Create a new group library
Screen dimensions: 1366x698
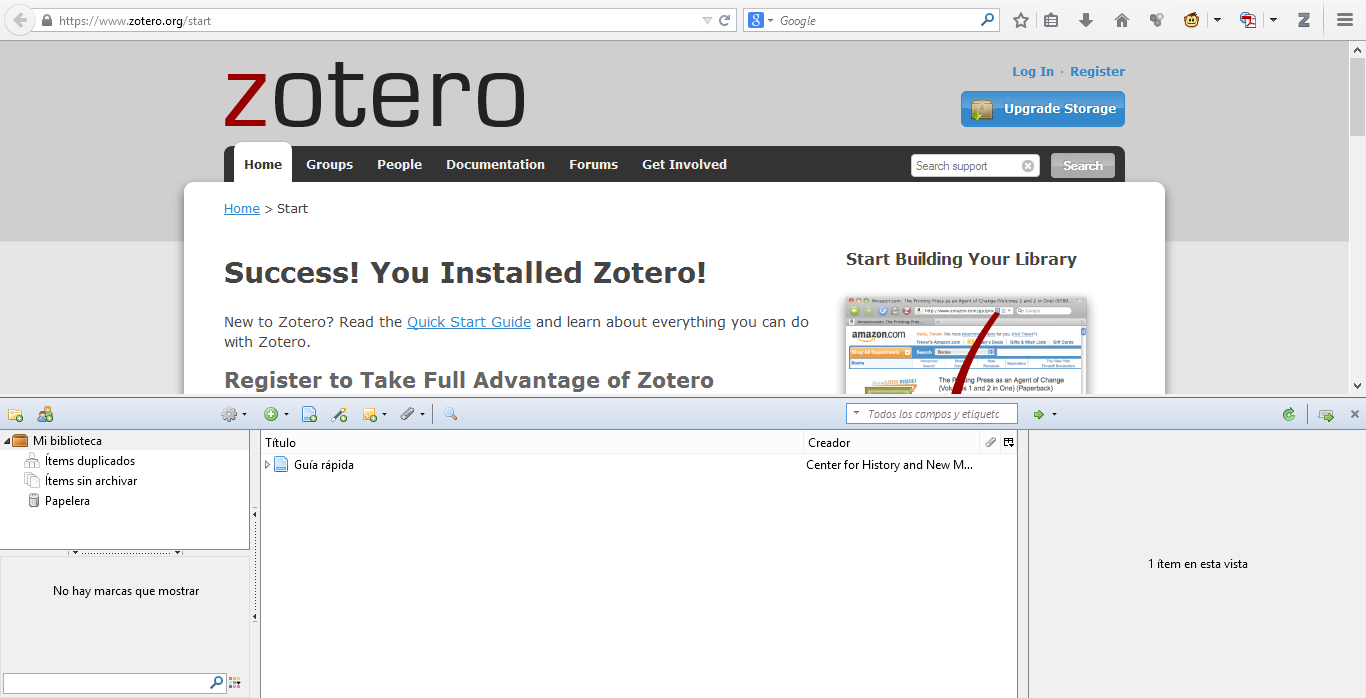44,413
